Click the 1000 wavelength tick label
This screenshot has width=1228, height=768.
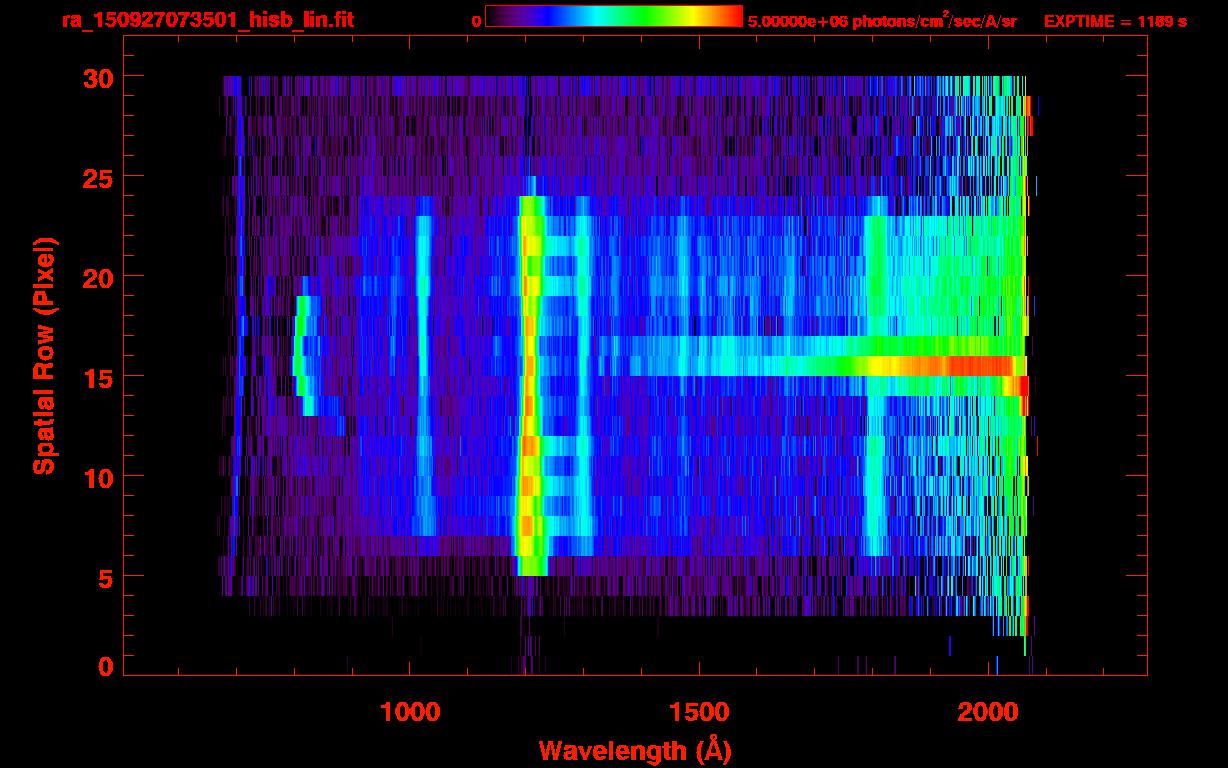point(410,712)
